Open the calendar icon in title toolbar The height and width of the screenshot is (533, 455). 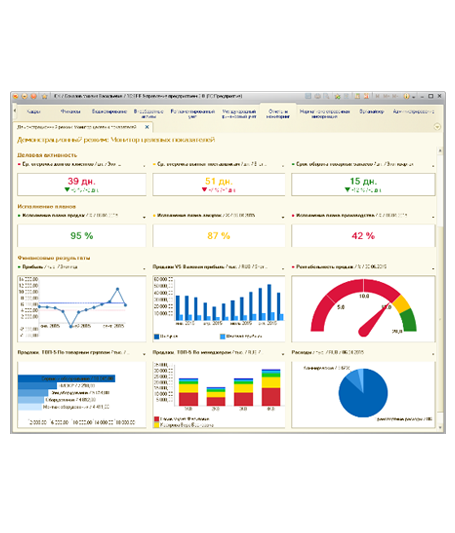357,97
